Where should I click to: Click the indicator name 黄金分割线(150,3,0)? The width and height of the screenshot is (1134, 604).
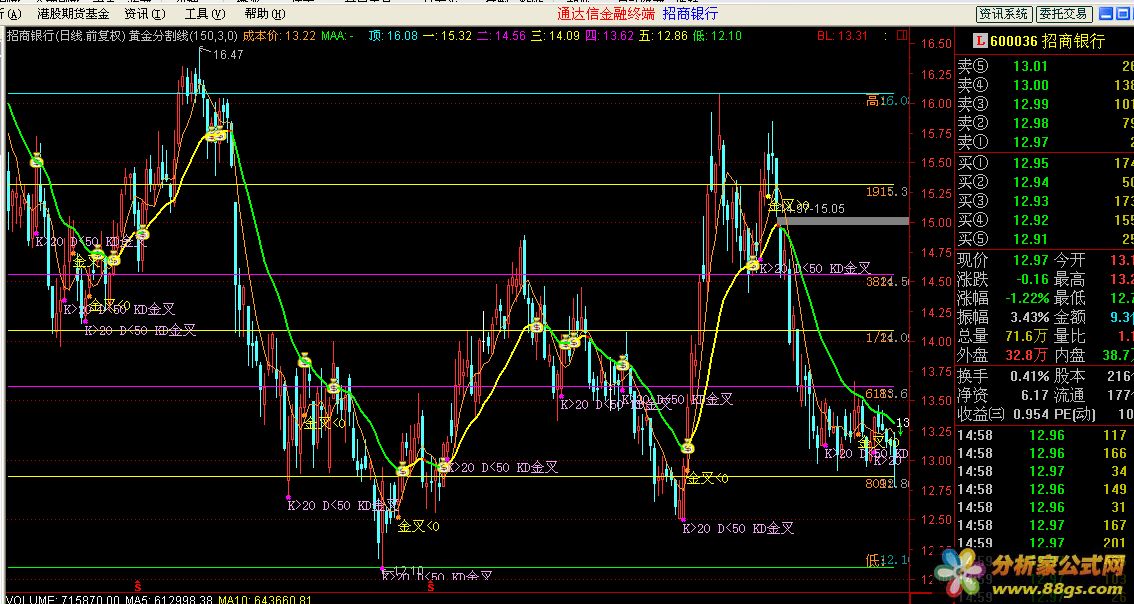(x=183, y=35)
